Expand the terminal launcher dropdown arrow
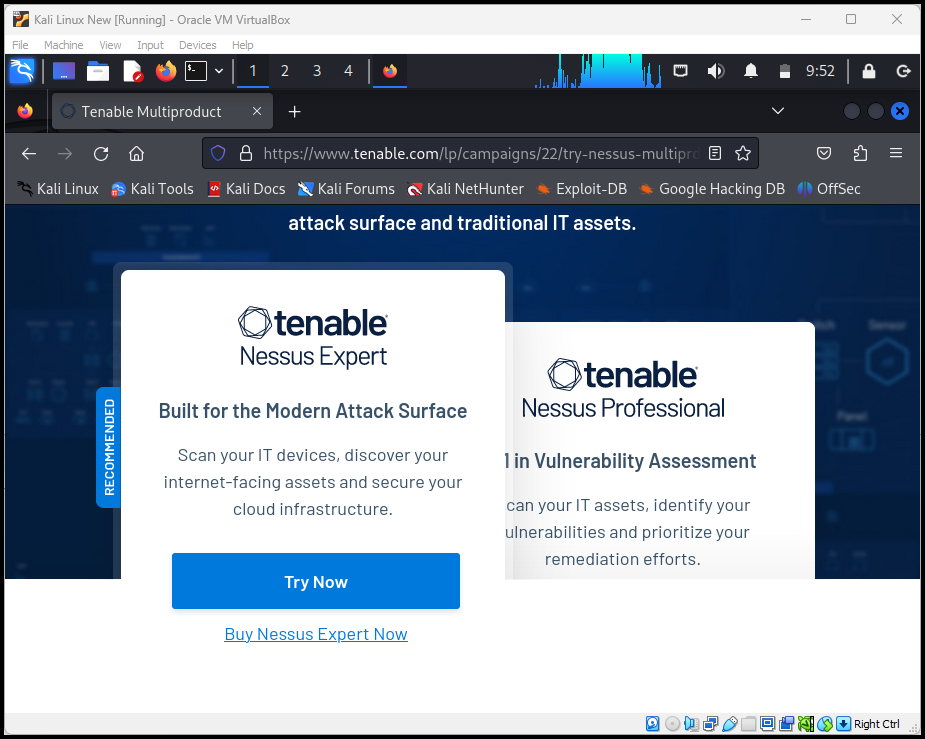Image resolution: width=925 pixels, height=739 pixels. pyautogui.click(x=219, y=71)
